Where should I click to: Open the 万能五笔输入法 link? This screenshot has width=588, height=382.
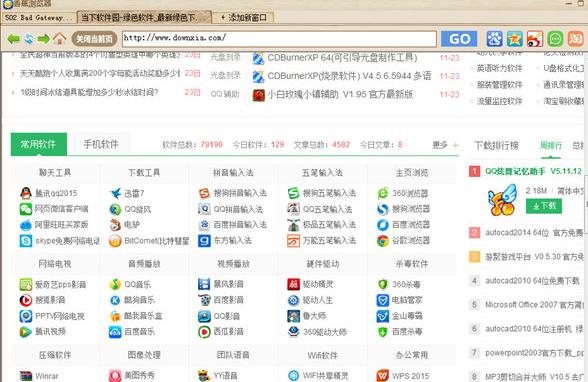[x=329, y=241]
